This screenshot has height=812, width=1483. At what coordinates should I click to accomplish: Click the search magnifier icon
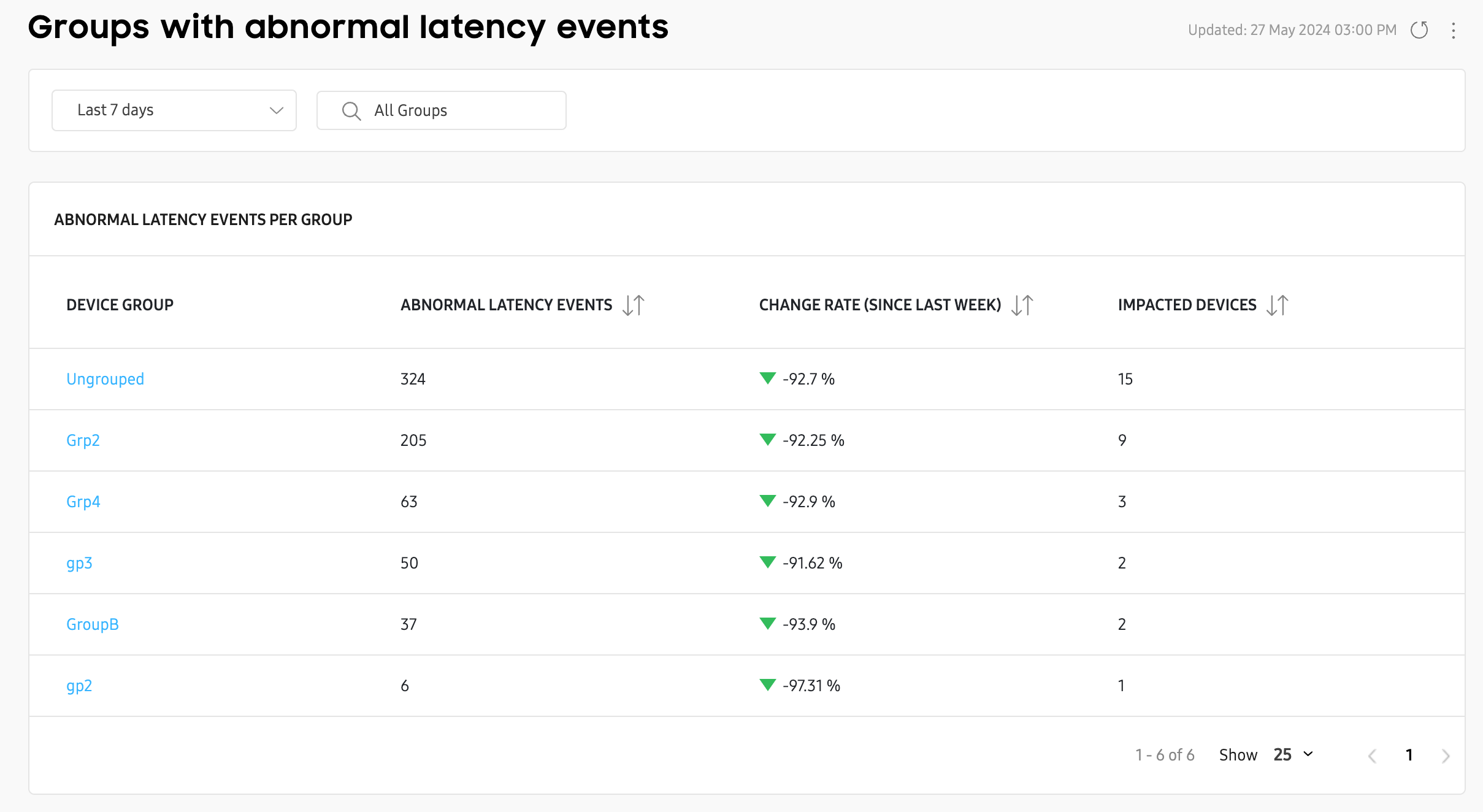[x=351, y=111]
